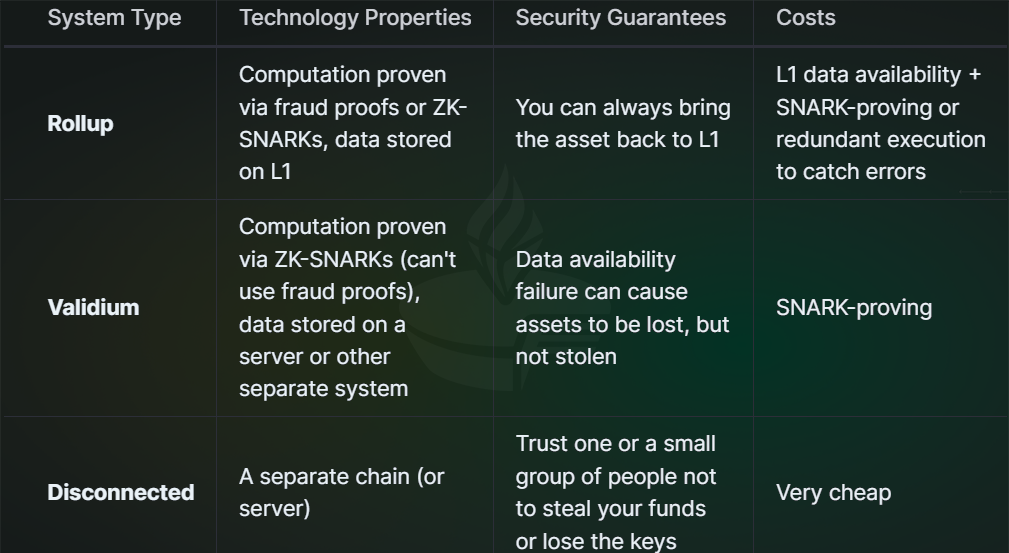
Task: Click the Disconnected row label
Action: coord(121,492)
